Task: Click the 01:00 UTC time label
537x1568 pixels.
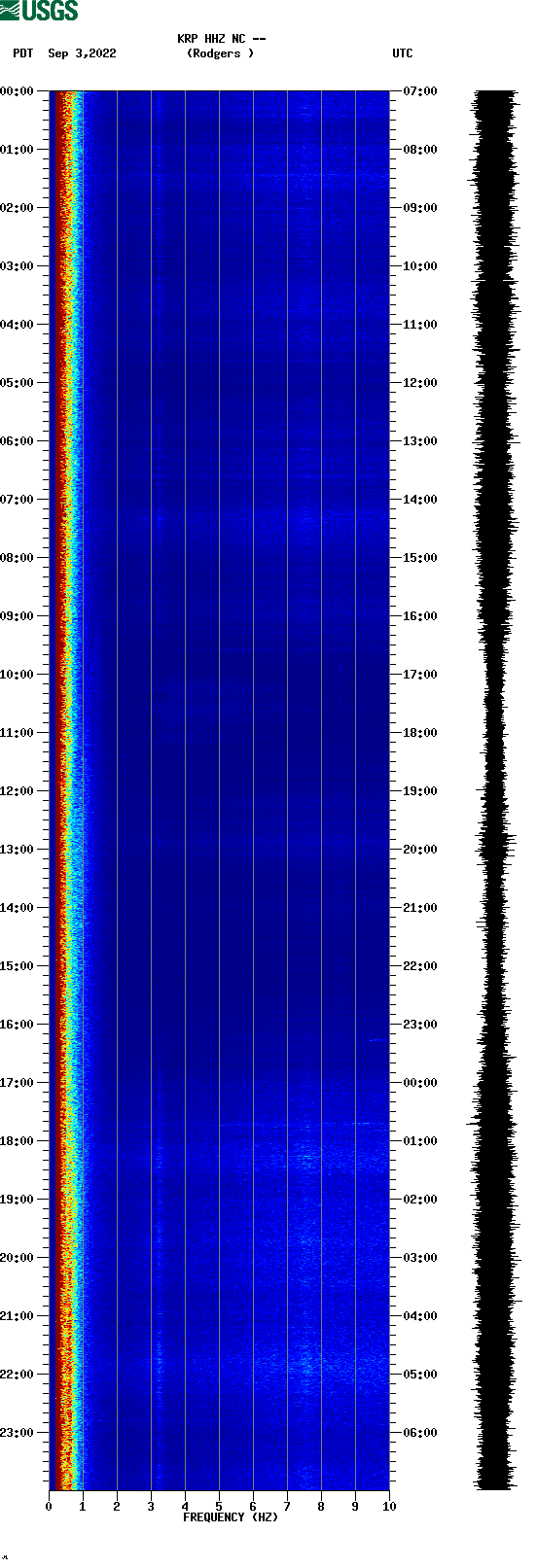Action: click(420, 1141)
